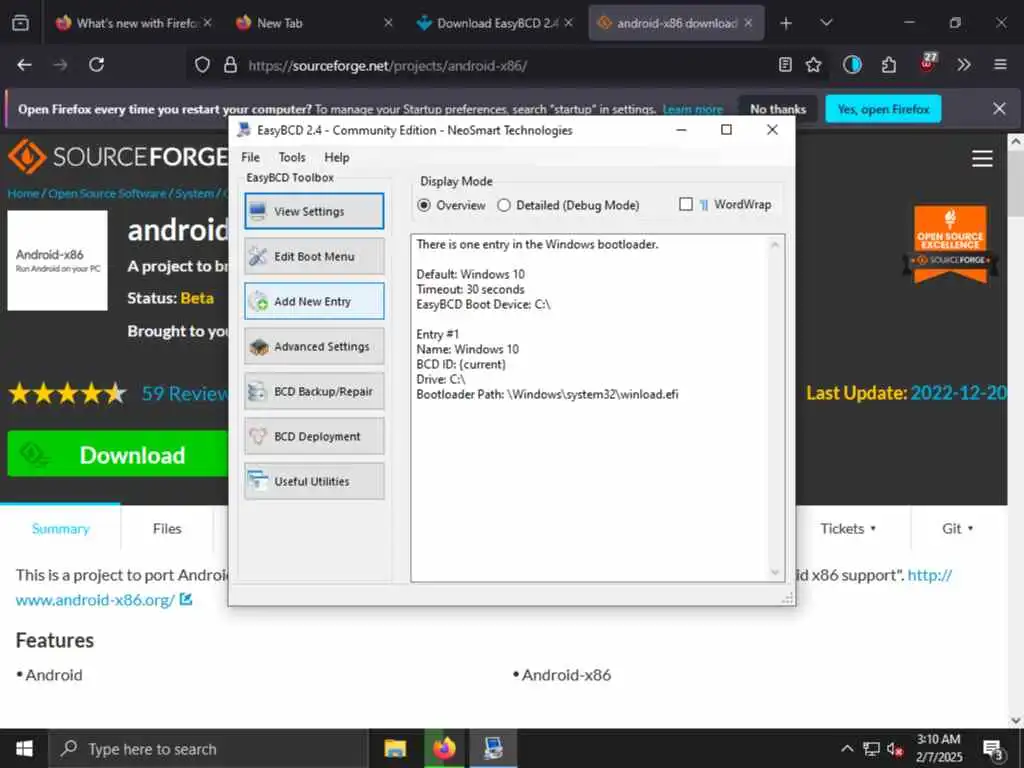Click the tracking protection shield icon
The width and height of the screenshot is (1024, 768).
point(202,65)
